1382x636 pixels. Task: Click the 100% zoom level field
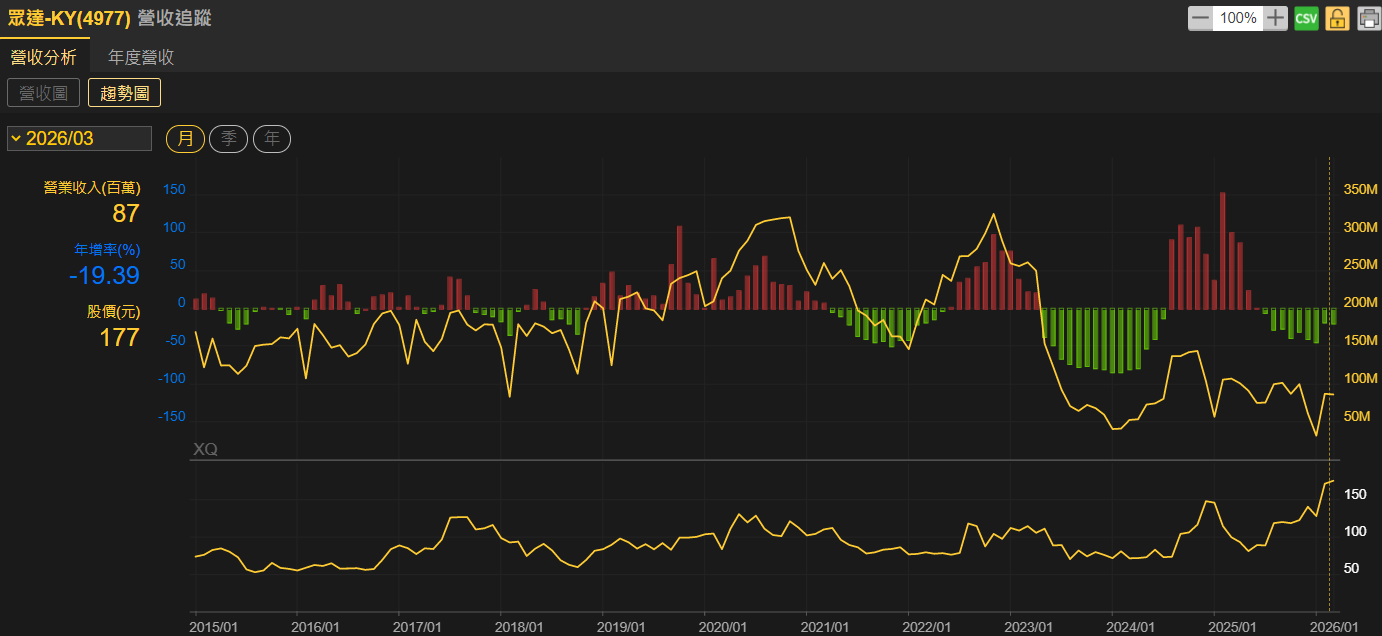tap(1238, 18)
